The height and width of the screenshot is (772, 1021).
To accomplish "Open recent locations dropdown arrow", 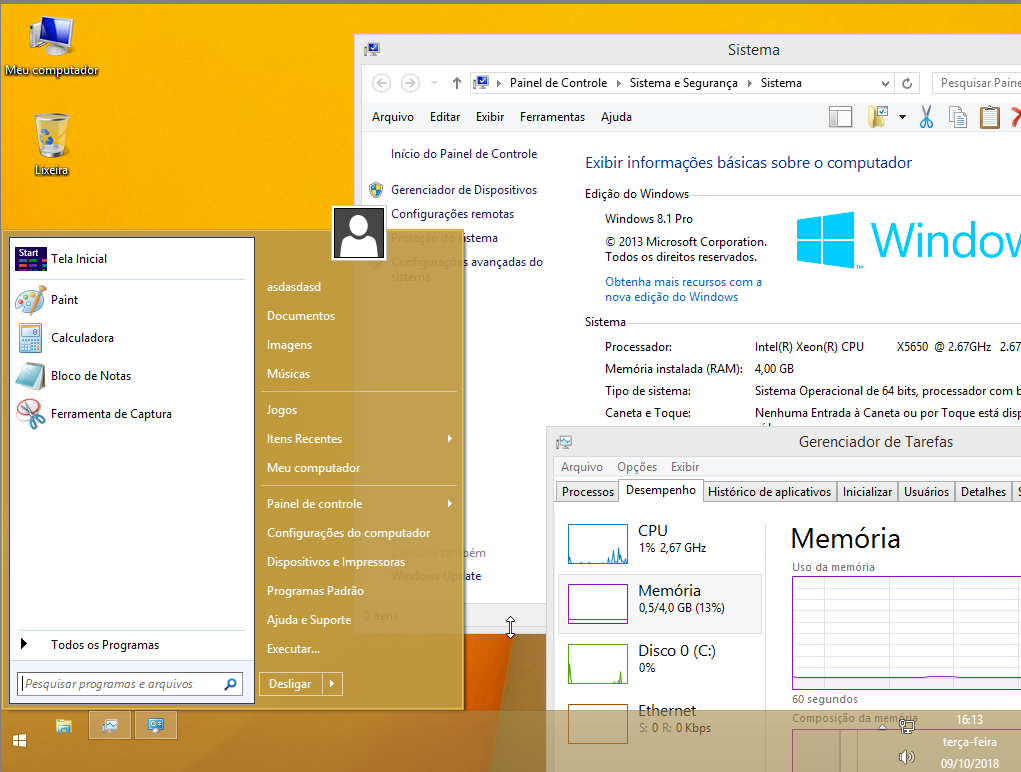I will tap(434, 83).
